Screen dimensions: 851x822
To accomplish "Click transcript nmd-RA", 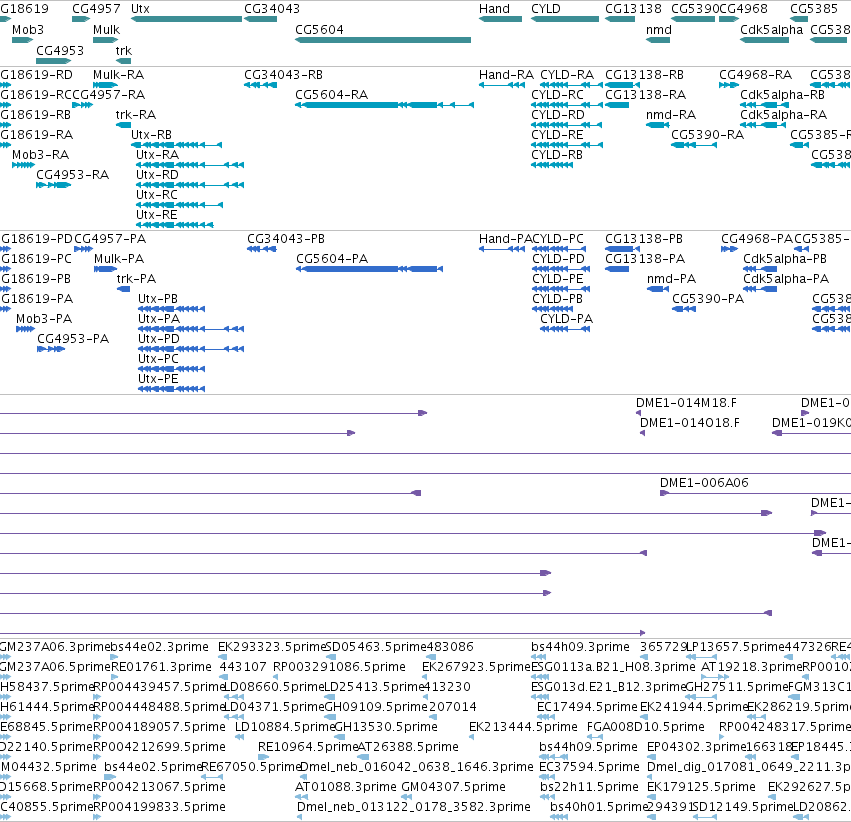I will tap(658, 125).
